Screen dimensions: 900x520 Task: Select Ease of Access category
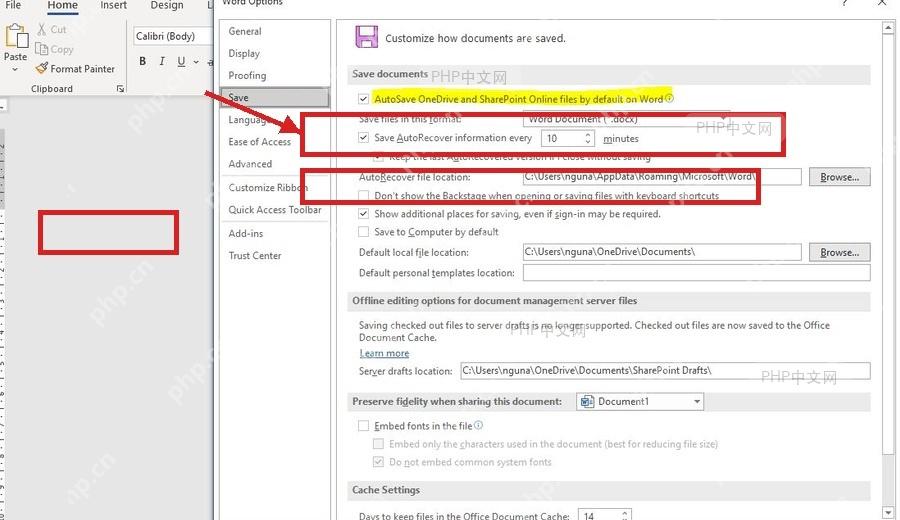click(x=274, y=142)
